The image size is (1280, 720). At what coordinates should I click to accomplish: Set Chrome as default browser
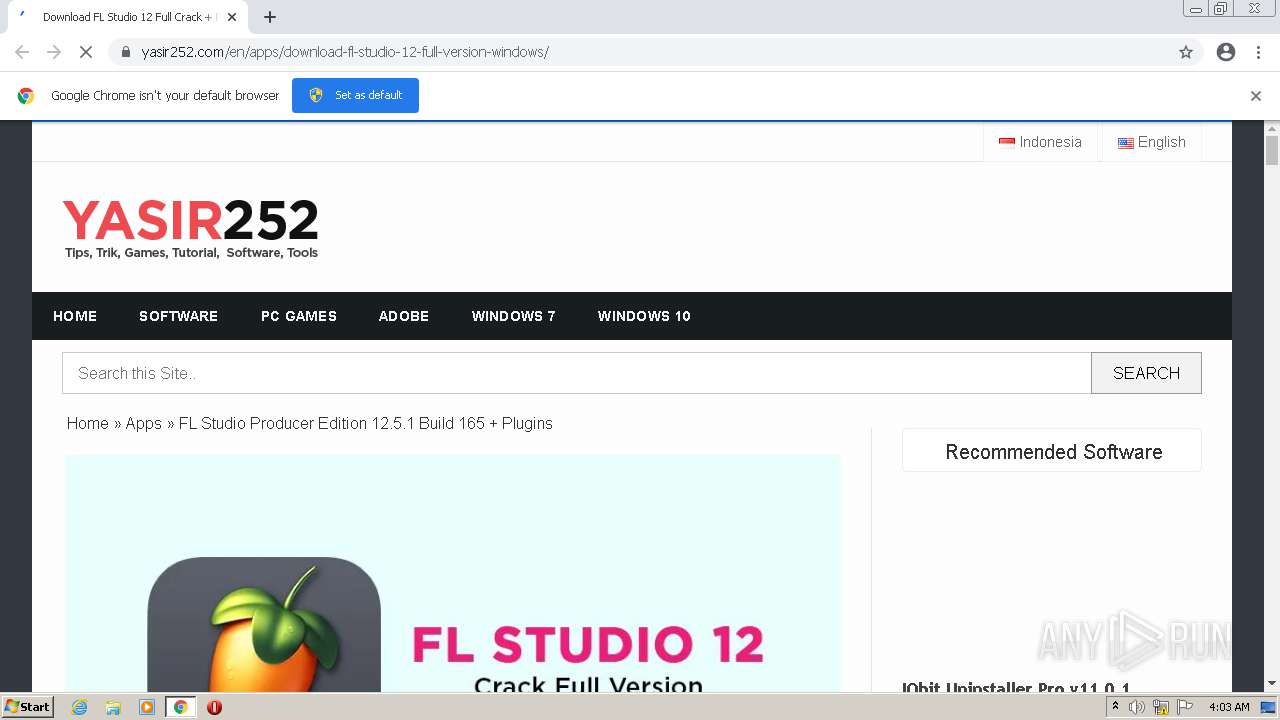click(x=355, y=95)
